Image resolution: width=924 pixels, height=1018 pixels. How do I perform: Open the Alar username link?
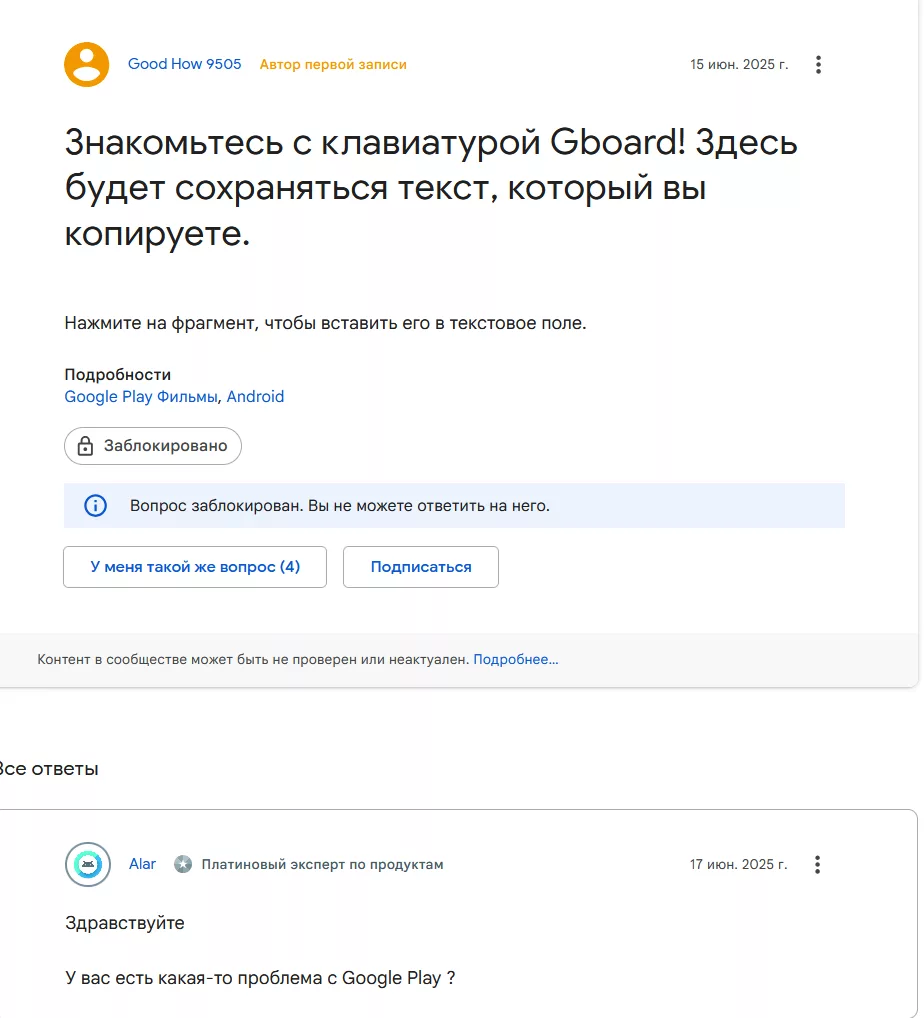click(x=142, y=864)
